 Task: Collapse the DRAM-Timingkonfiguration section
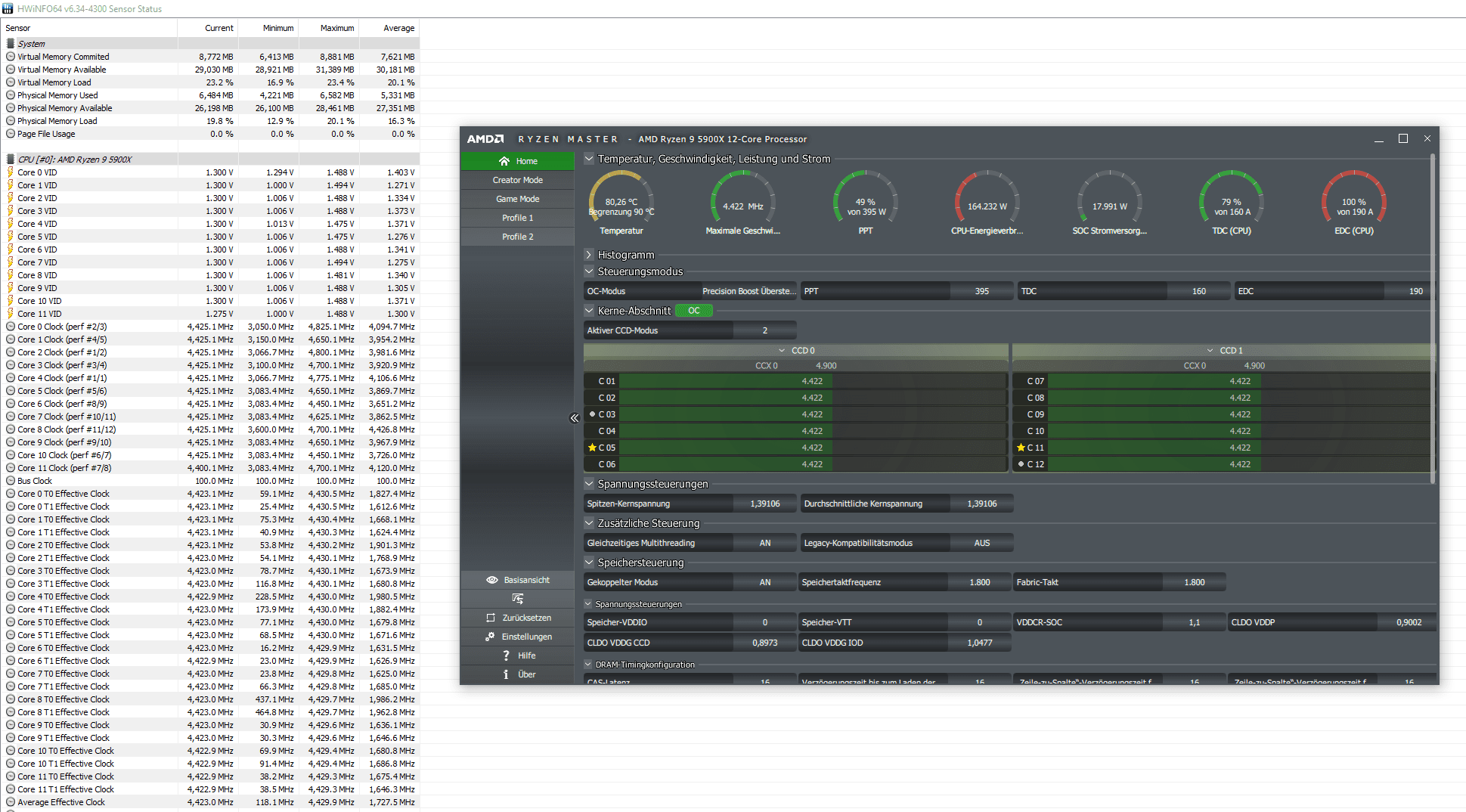point(589,665)
